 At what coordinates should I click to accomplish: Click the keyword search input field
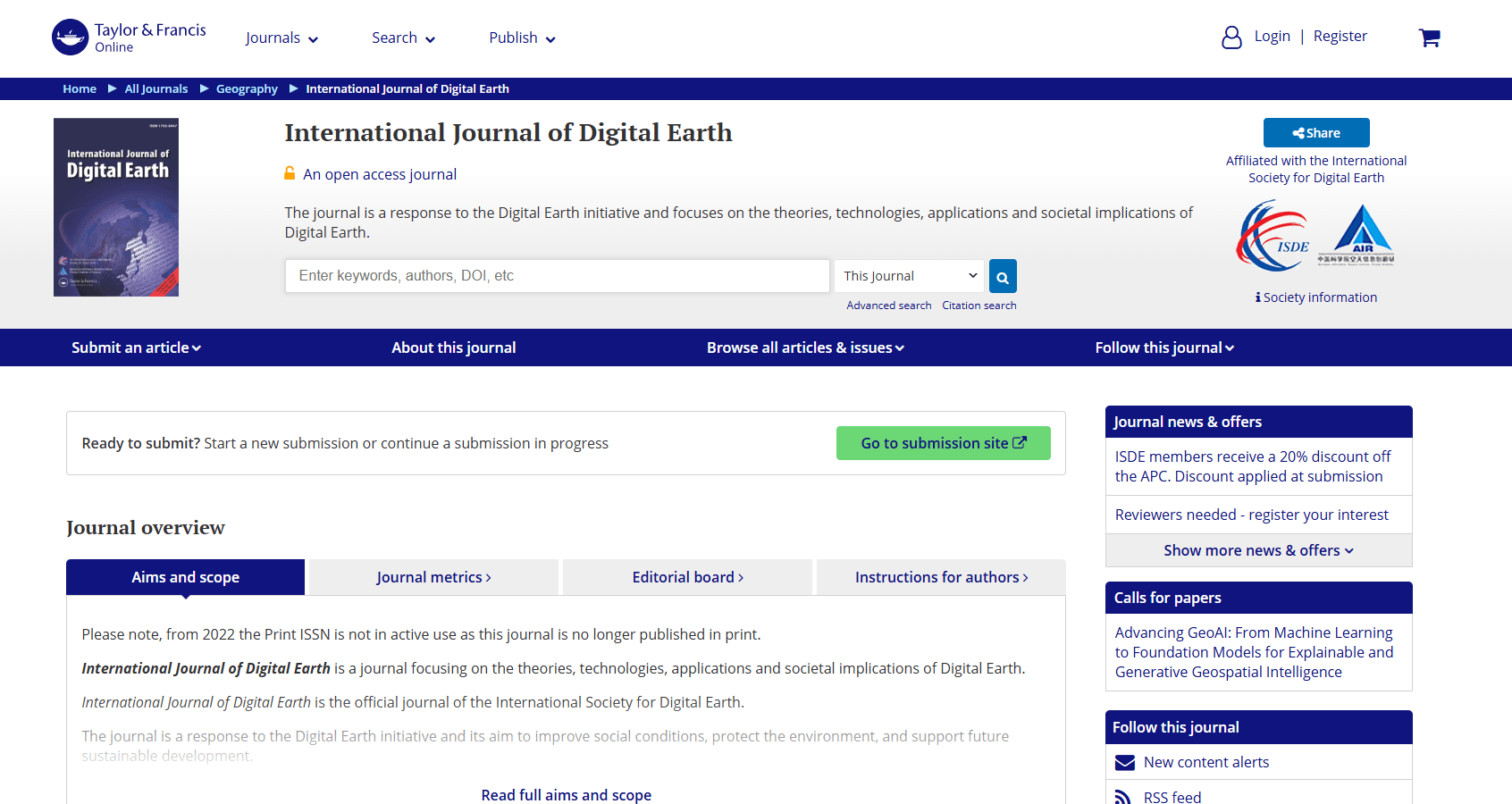point(558,276)
